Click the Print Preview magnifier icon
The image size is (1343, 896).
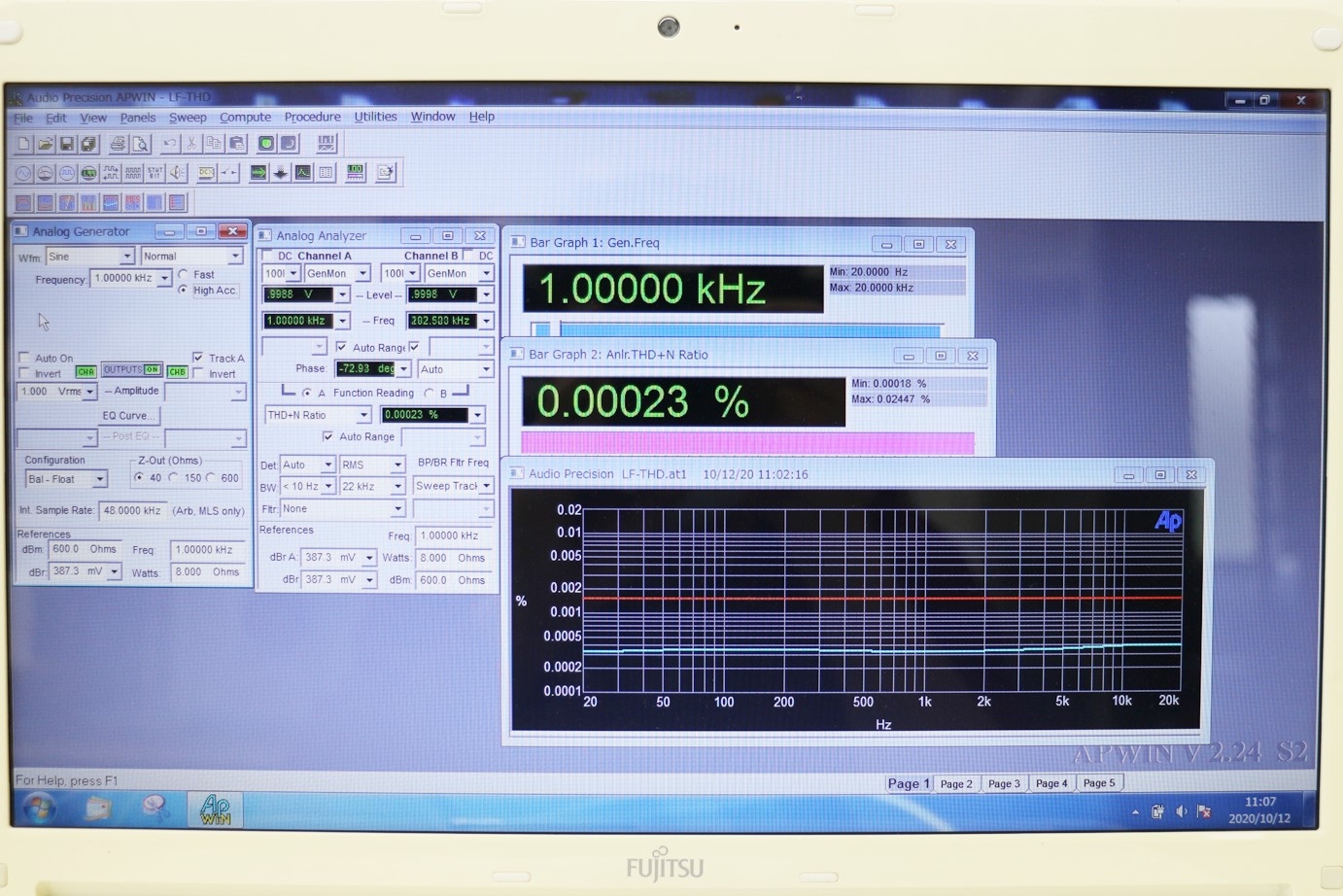(140, 144)
